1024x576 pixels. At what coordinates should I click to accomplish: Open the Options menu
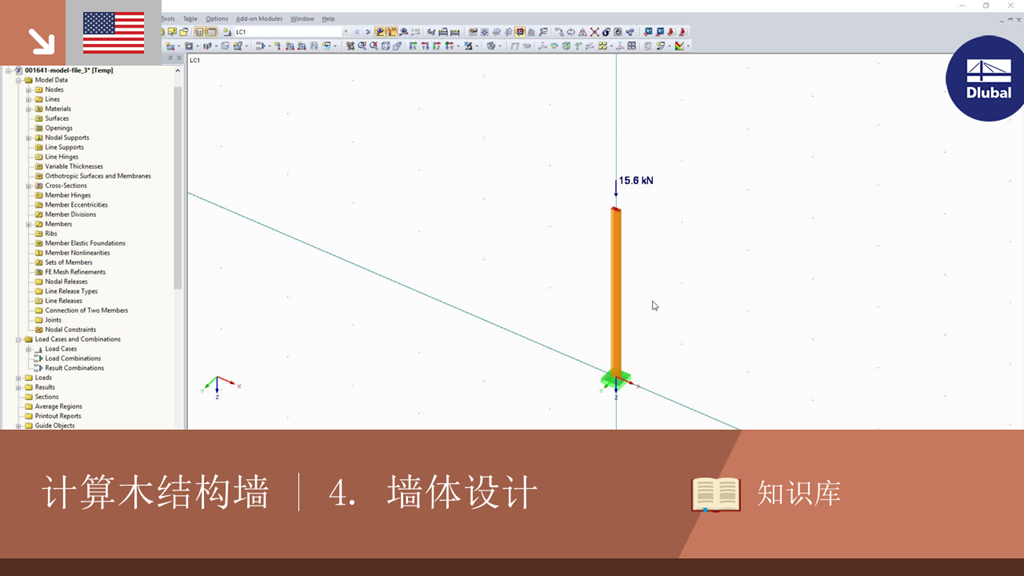[215, 18]
